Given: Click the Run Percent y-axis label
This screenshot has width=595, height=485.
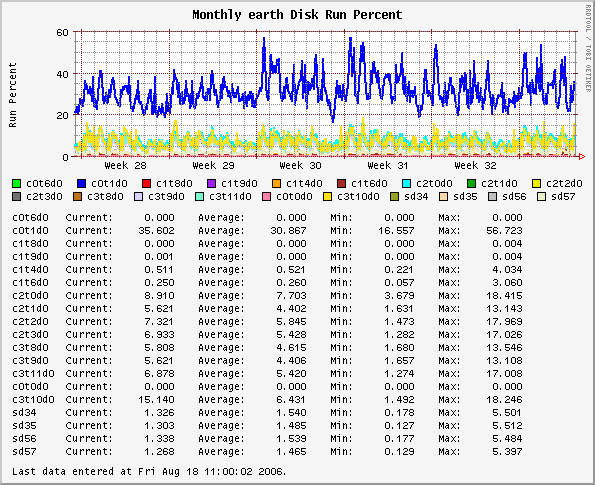Looking at the screenshot, I should (x=13, y=95).
